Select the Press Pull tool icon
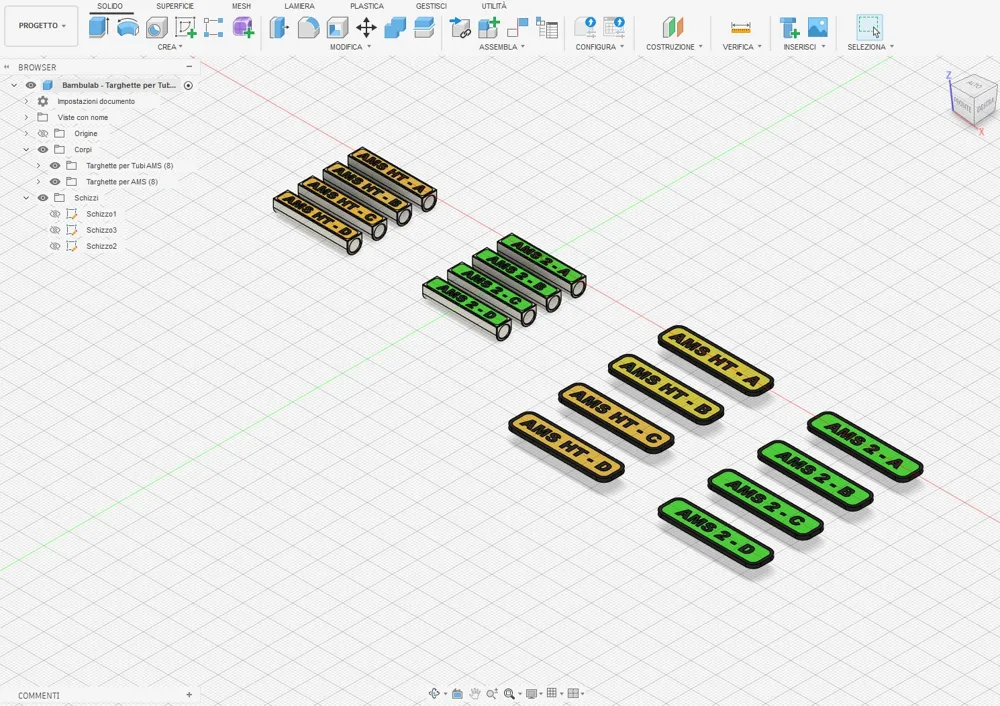The height and width of the screenshot is (706, 1000). pos(279,28)
